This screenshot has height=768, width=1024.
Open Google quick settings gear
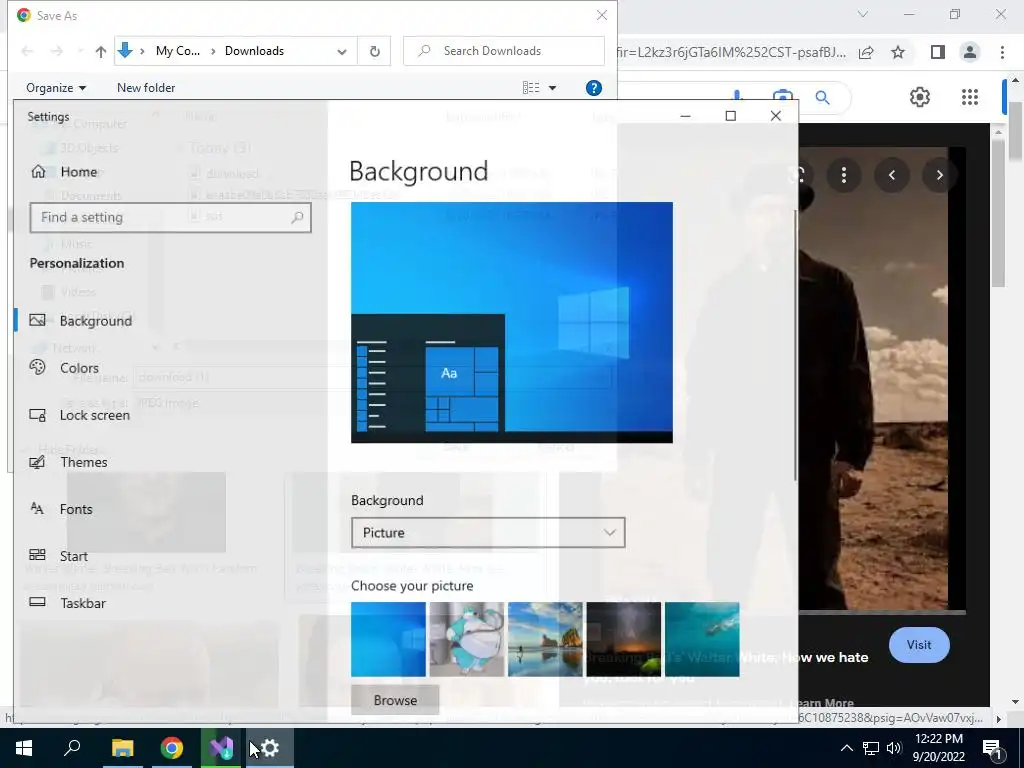pos(920,97)
